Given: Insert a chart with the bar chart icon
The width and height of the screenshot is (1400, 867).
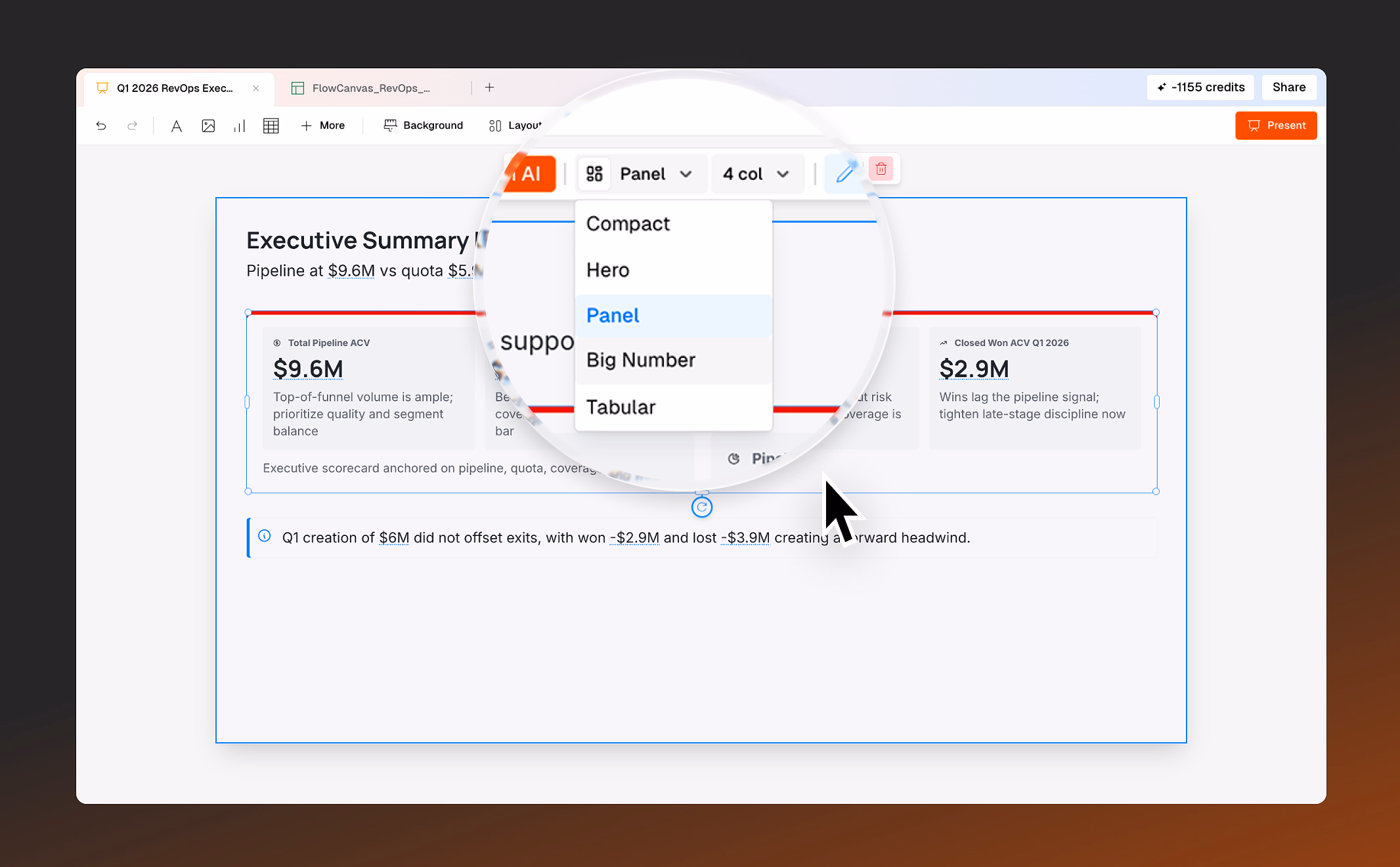Looking at the screenshot, I should (240, 125).
